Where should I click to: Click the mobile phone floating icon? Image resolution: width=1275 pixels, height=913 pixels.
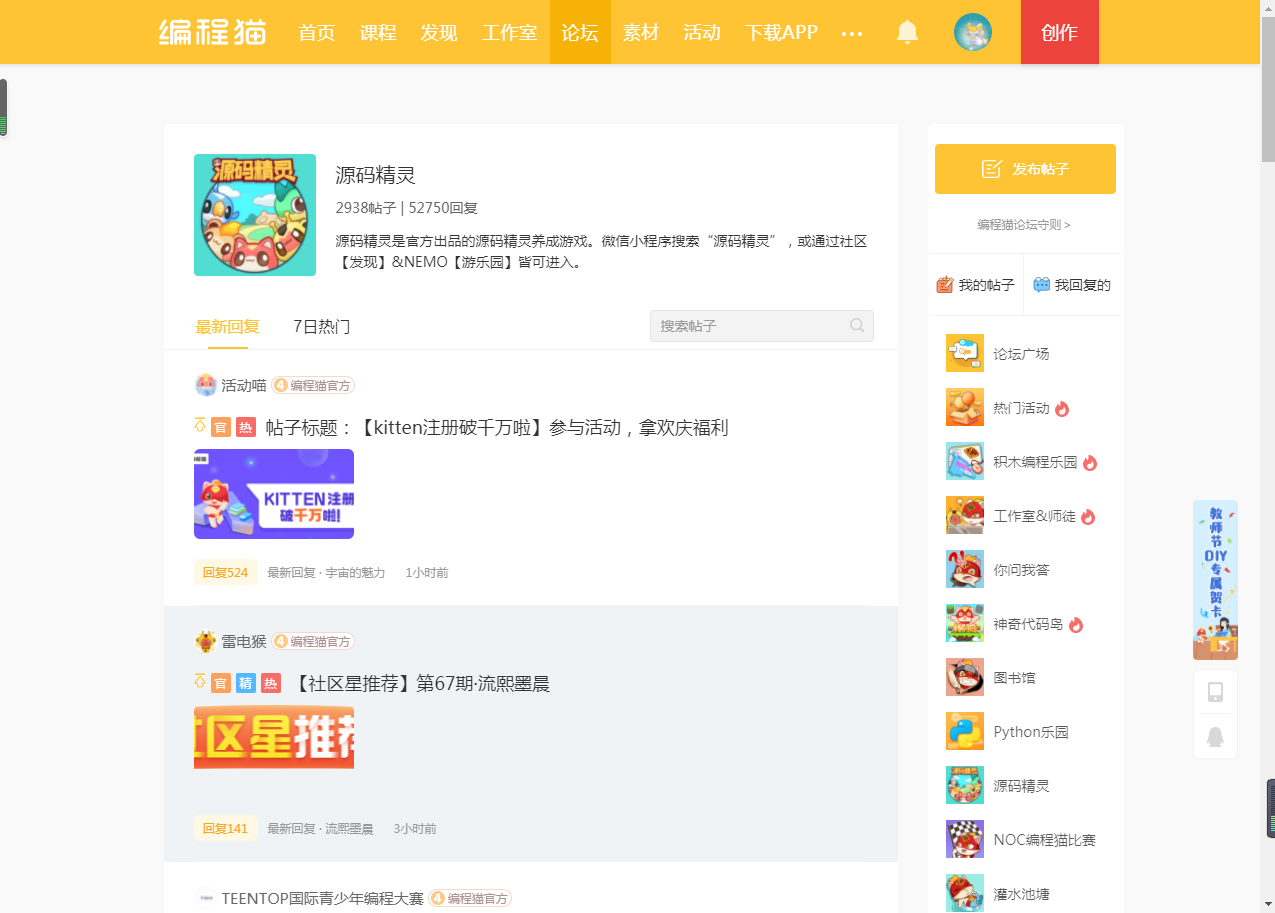coord(1215,692)
